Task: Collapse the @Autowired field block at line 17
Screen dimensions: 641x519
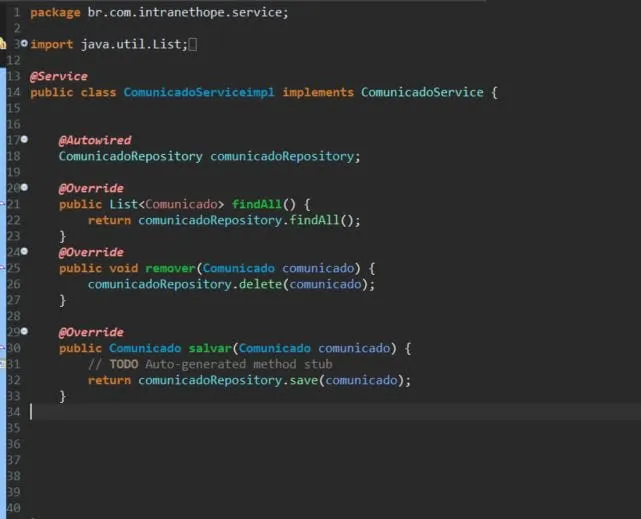Action: 24,140
